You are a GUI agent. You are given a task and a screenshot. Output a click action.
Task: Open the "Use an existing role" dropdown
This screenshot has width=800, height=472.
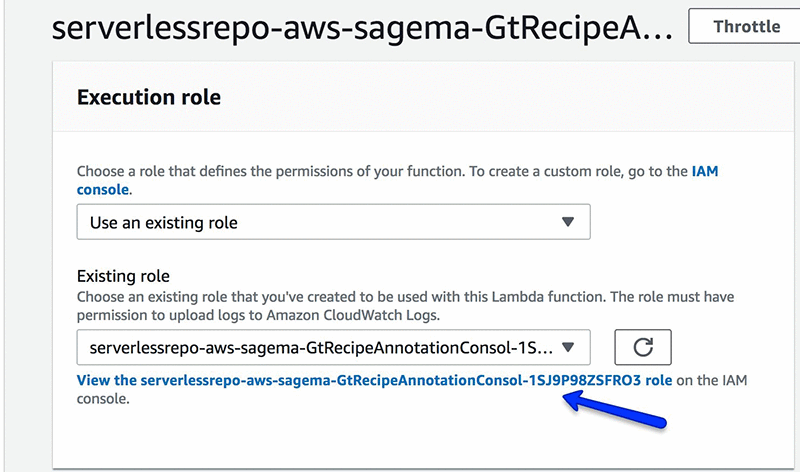pos(333,222)
